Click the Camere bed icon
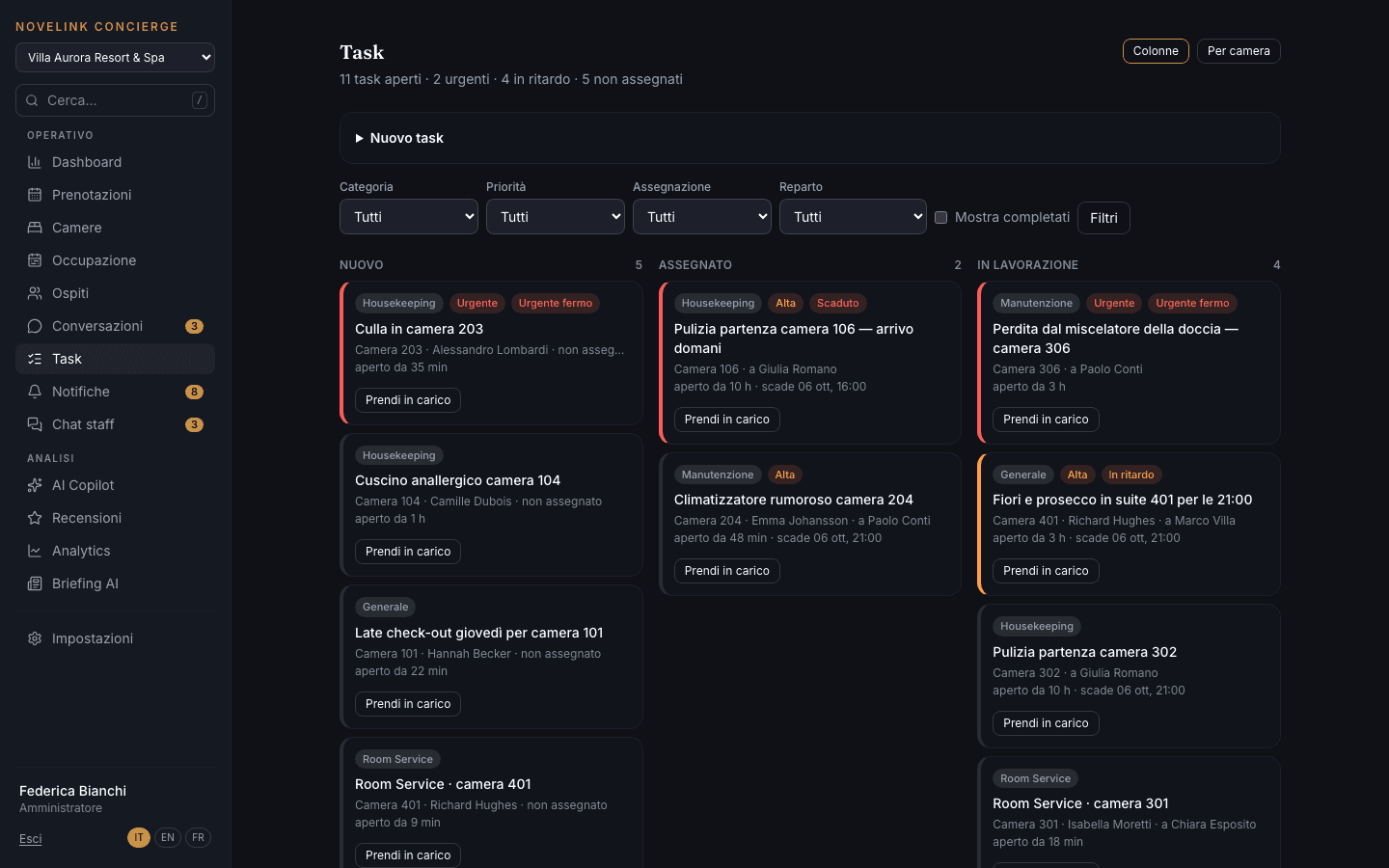Viewport: 1389px width, 868px height. (35, 228)
